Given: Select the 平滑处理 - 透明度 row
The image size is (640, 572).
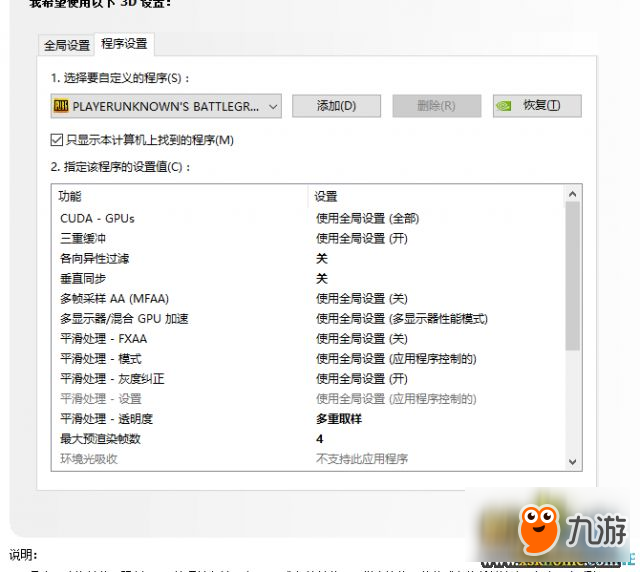Looking at the screenshot, I should [x=308, y=418].
